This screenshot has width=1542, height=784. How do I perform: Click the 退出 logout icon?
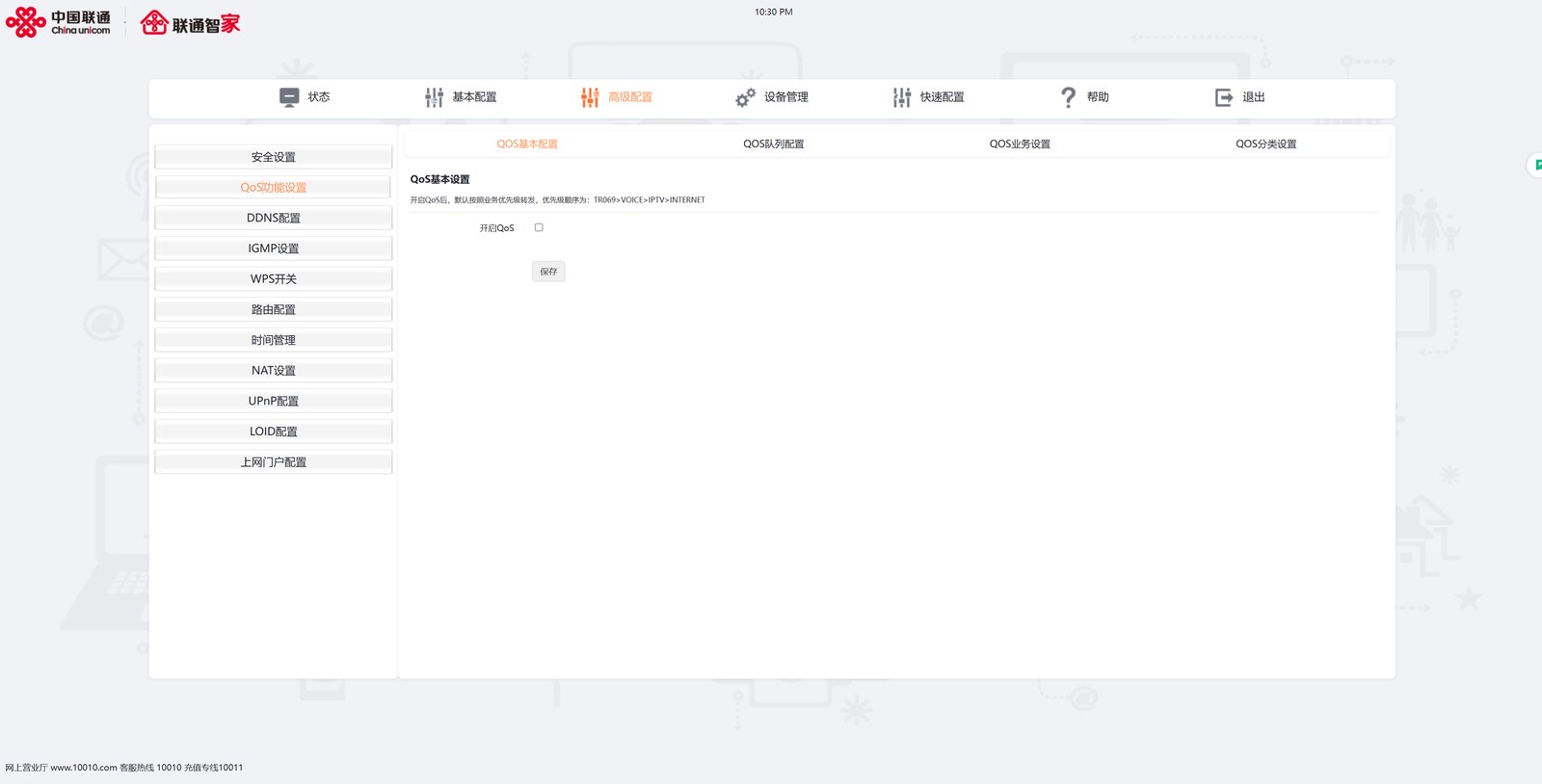click(x=1224, y=97)
